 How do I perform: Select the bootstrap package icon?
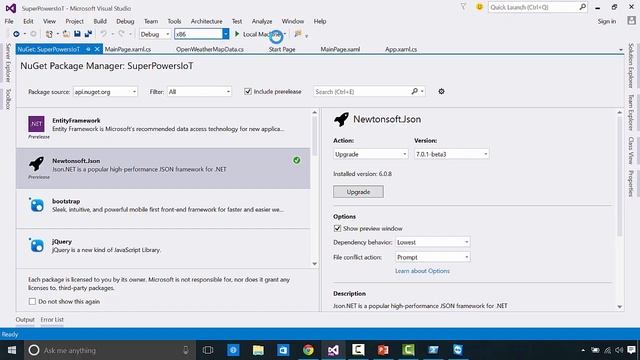[36, 204]
